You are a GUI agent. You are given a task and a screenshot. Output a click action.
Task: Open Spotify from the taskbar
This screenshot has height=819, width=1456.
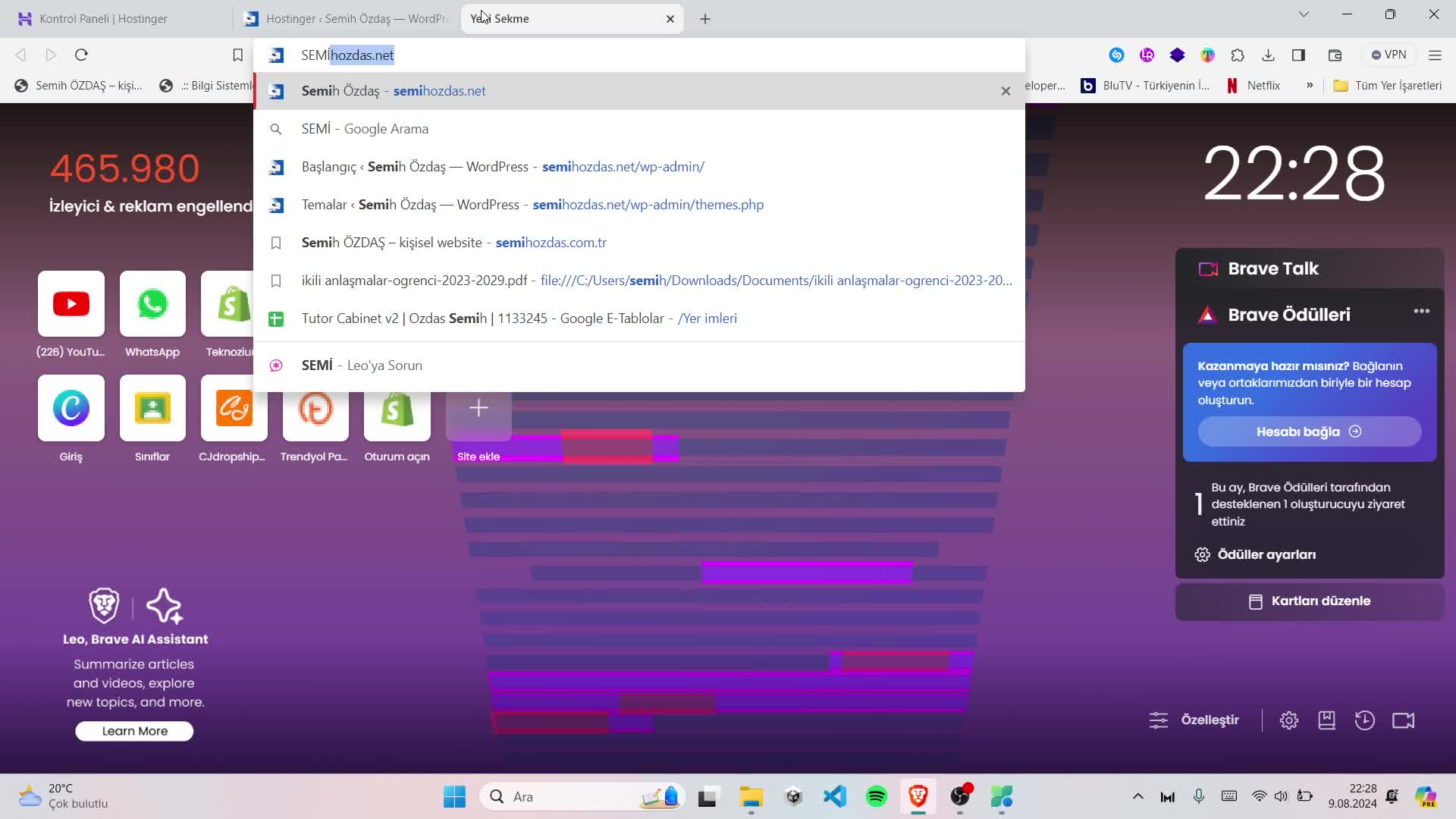click(877, 797)
